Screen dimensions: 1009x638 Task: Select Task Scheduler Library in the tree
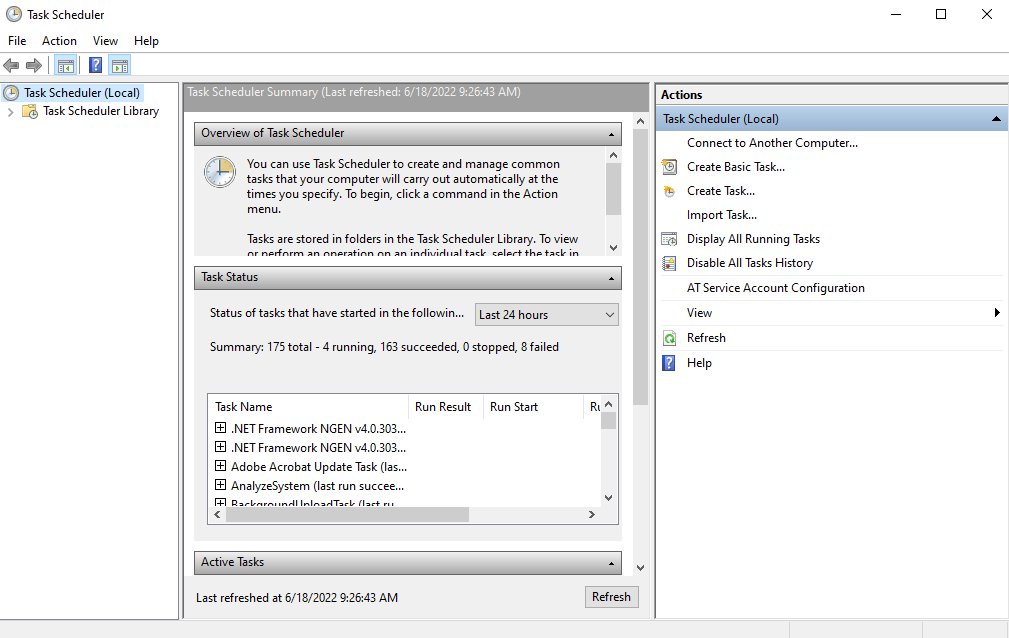(x=101, y=111)
